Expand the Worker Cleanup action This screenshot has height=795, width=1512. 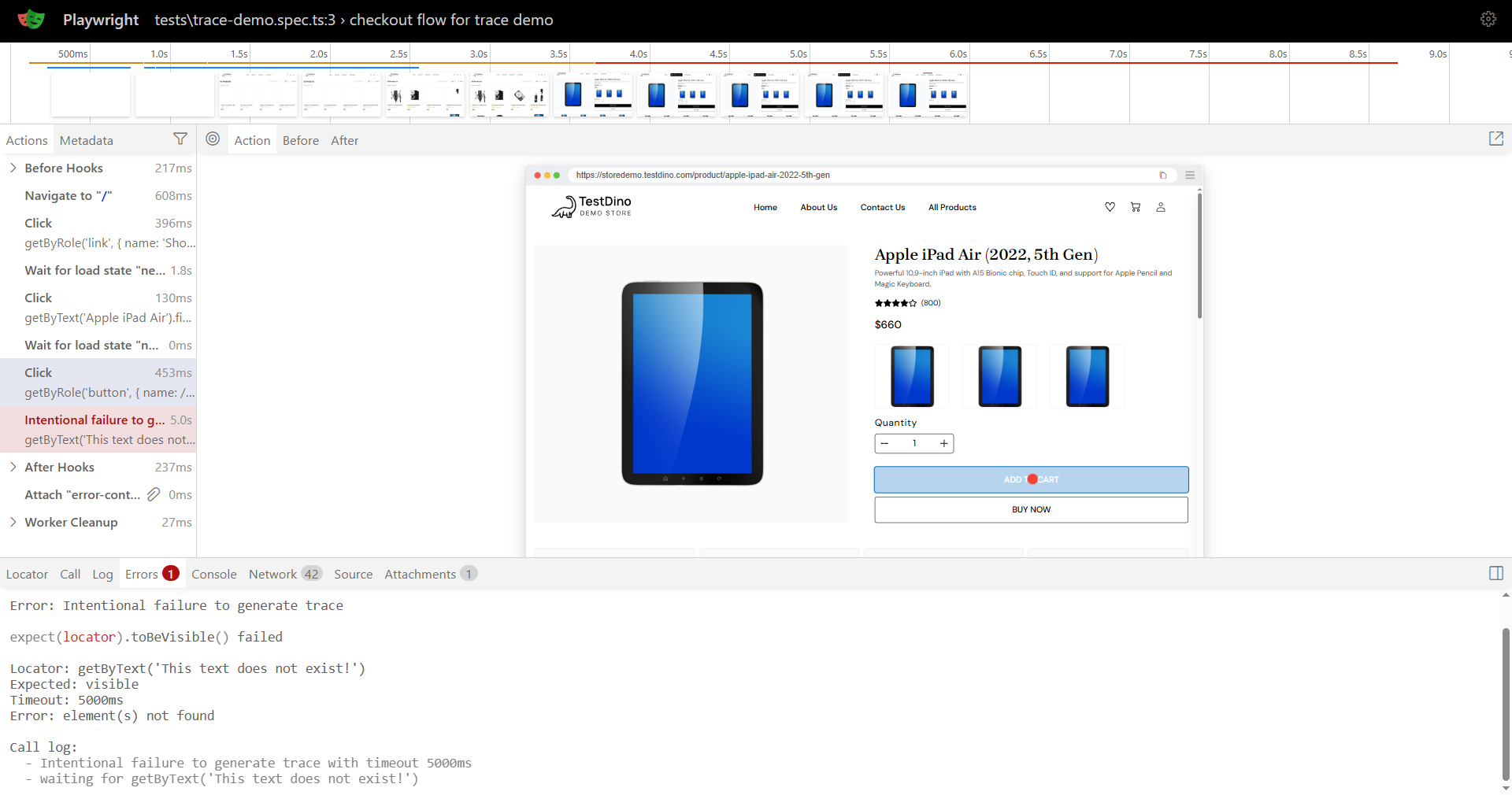(x=13, y=522)
